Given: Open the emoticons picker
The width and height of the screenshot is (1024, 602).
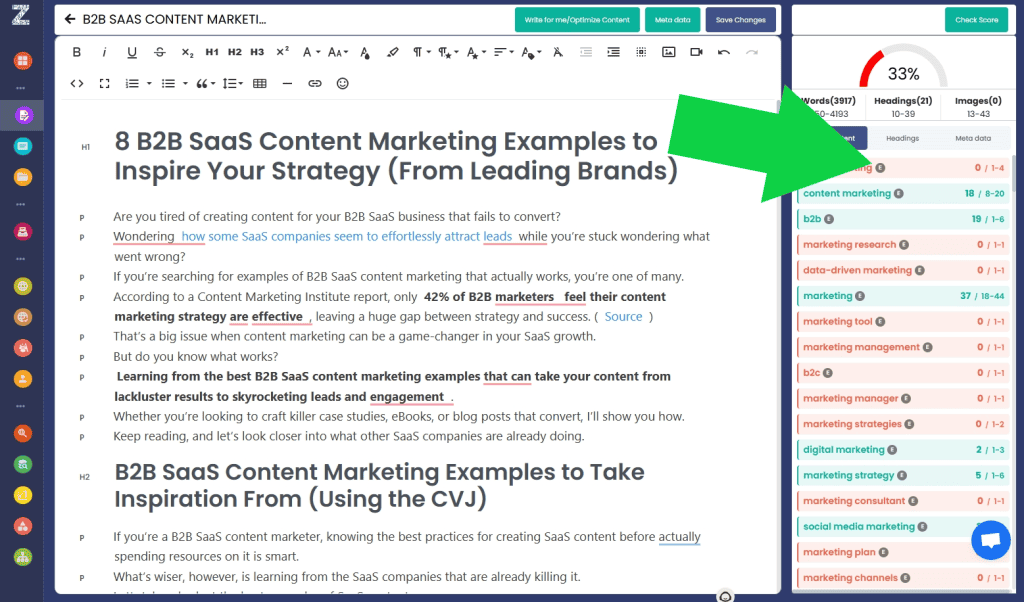Looking at the screenshot, I should click(x=342, y=84).
